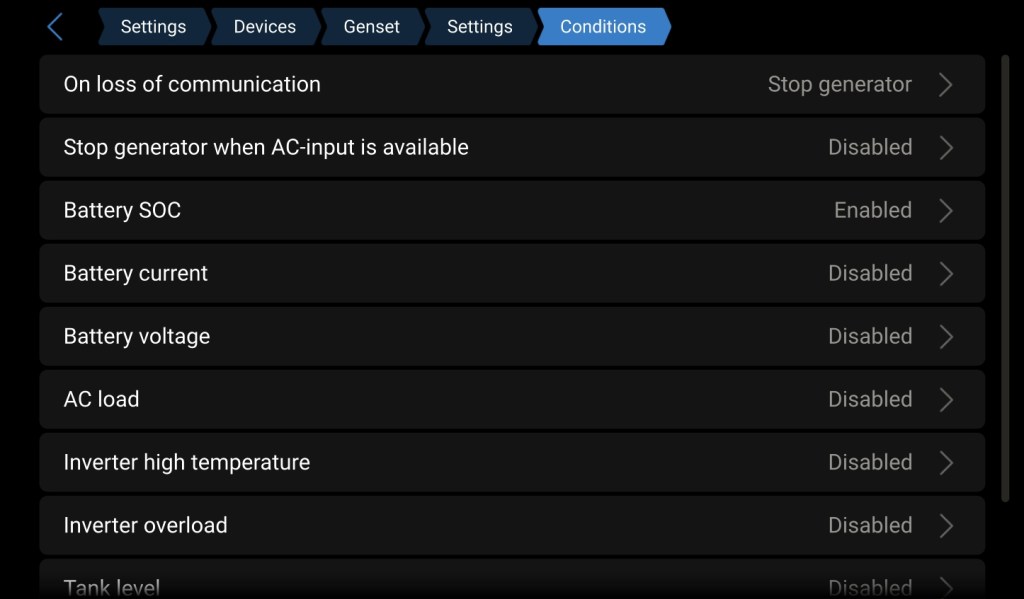This screenshot has width=1024, height=599.
Task: Click the Battery voltage Disabled status
Action: pyautogui.click(x=870, y=336)
